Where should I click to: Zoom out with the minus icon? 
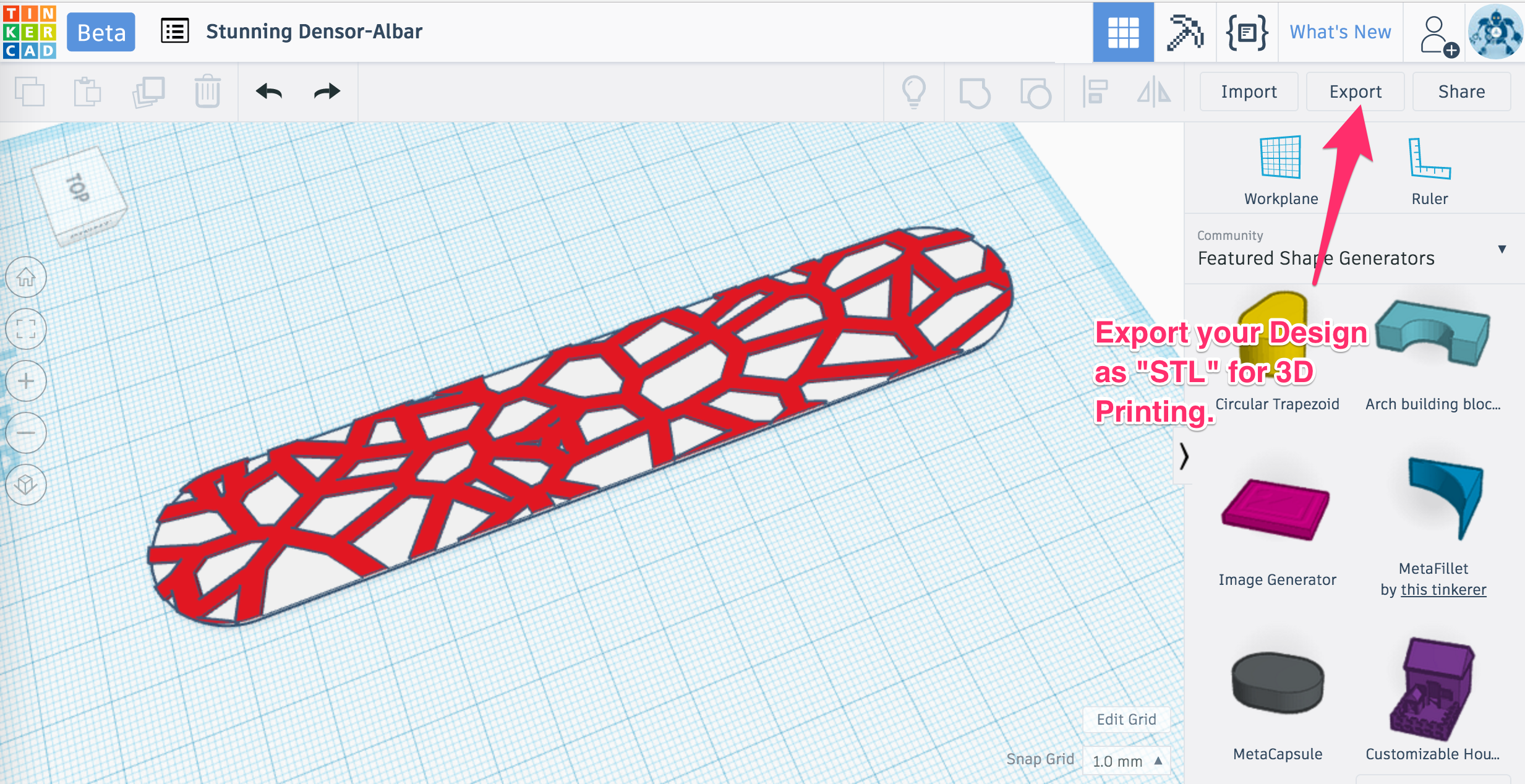26,433
